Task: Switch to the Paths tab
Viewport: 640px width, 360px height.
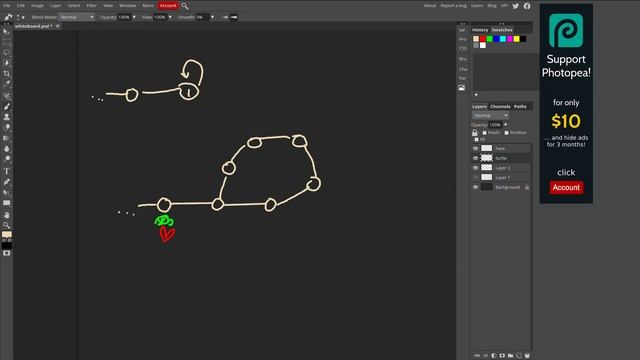Action: pos(520,107)
